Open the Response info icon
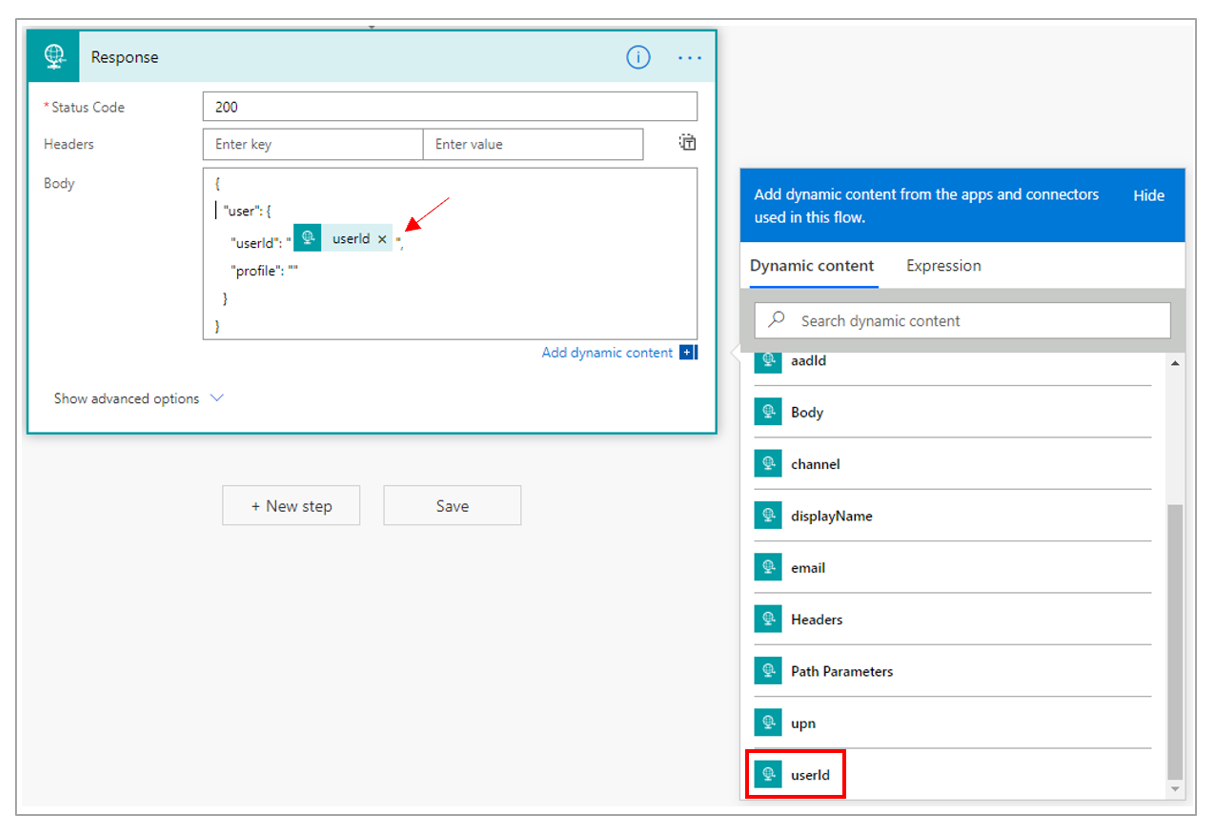 [x=638, y=57]
